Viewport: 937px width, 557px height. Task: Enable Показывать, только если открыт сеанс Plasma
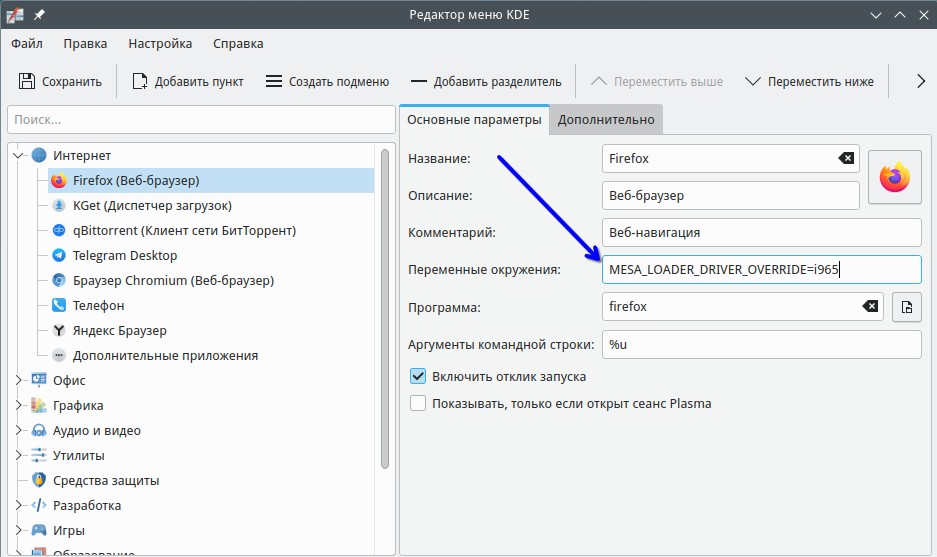[419, 404]
